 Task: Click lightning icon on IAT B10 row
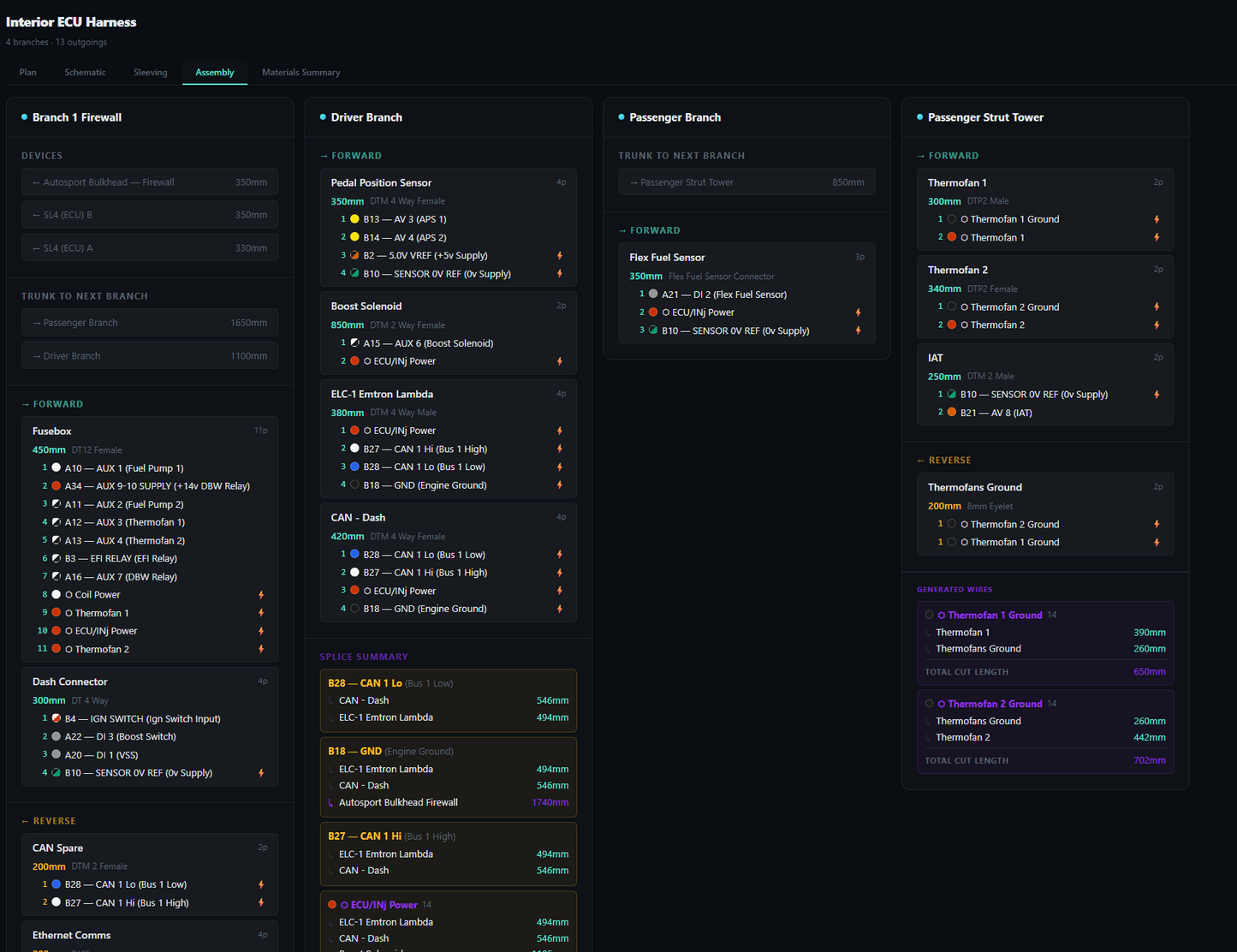tap(1157, 395)
